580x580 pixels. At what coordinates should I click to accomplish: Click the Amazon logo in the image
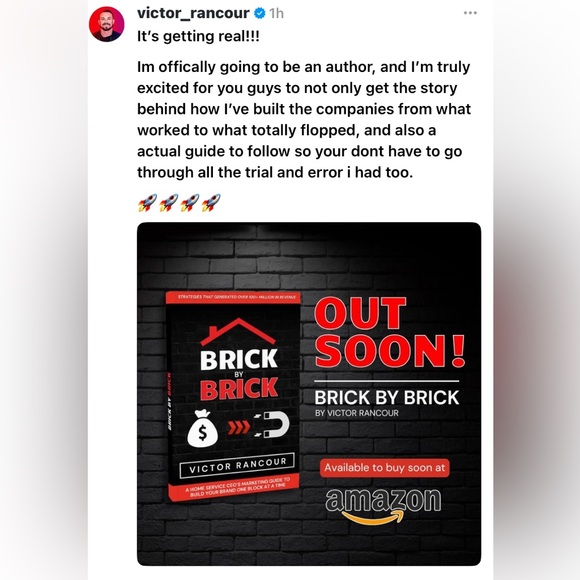click(383, 505)
